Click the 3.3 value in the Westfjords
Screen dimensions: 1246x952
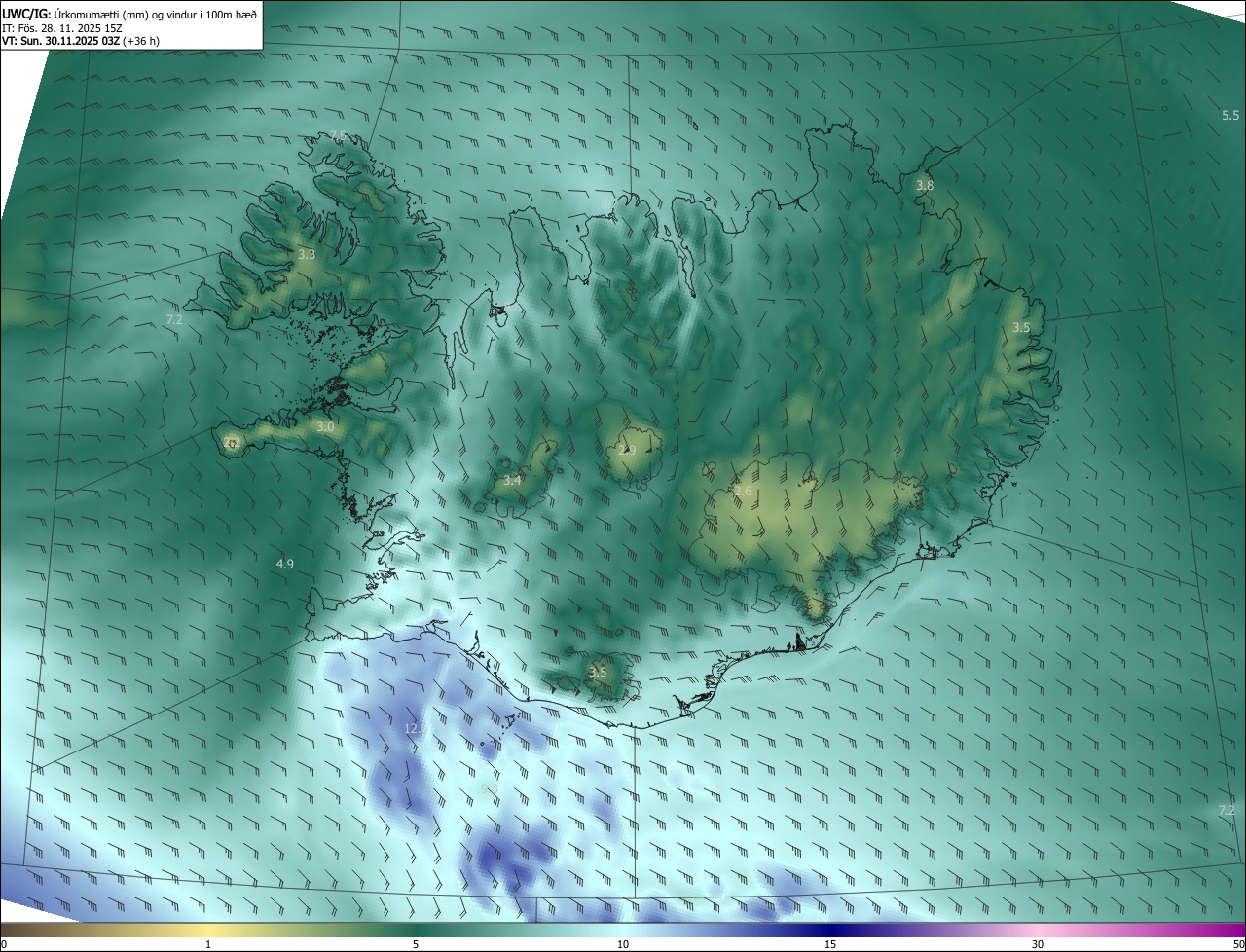pos(307,255)
